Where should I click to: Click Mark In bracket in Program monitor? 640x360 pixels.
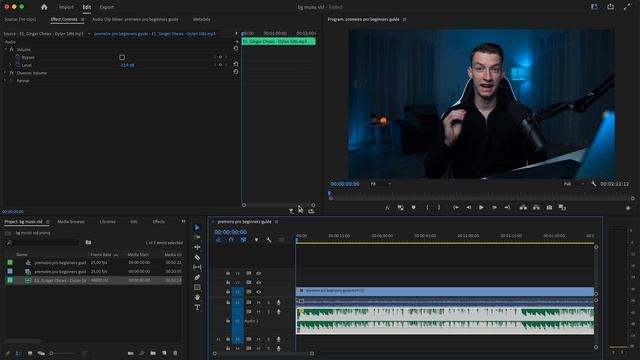click(427, 208)
